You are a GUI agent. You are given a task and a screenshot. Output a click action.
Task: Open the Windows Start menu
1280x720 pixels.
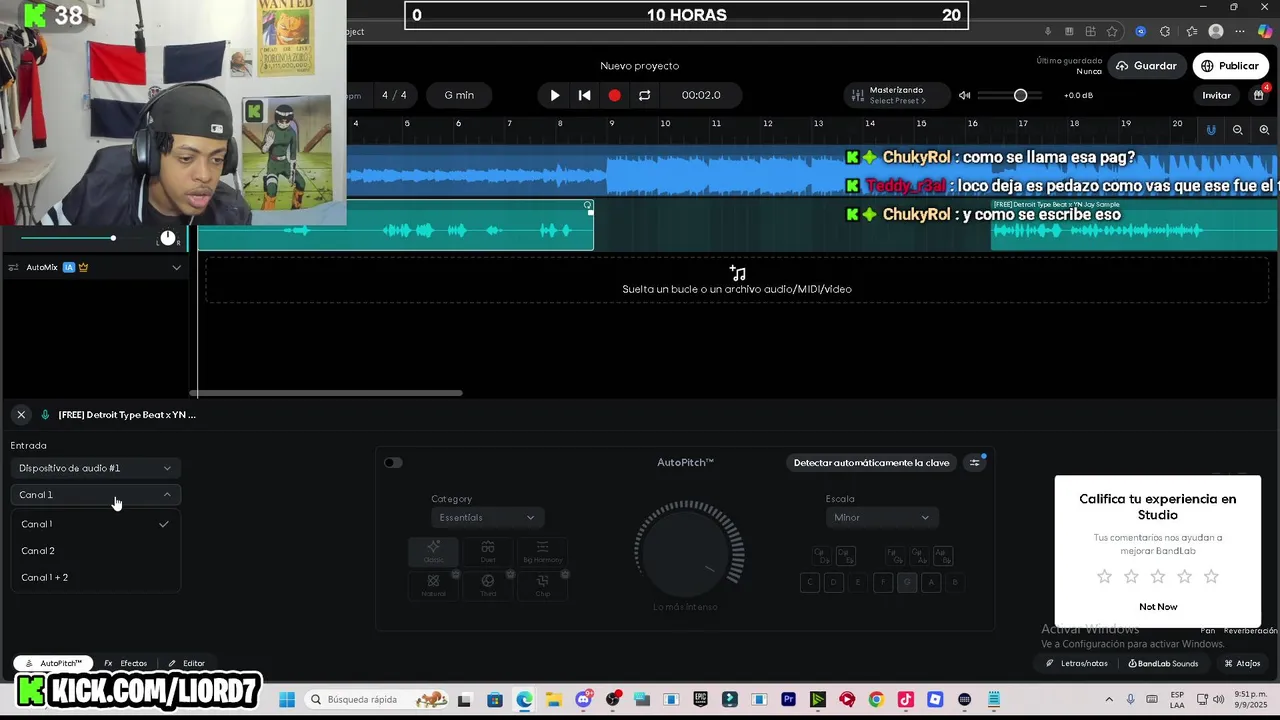pyautogui.click(x=287, y=700)
